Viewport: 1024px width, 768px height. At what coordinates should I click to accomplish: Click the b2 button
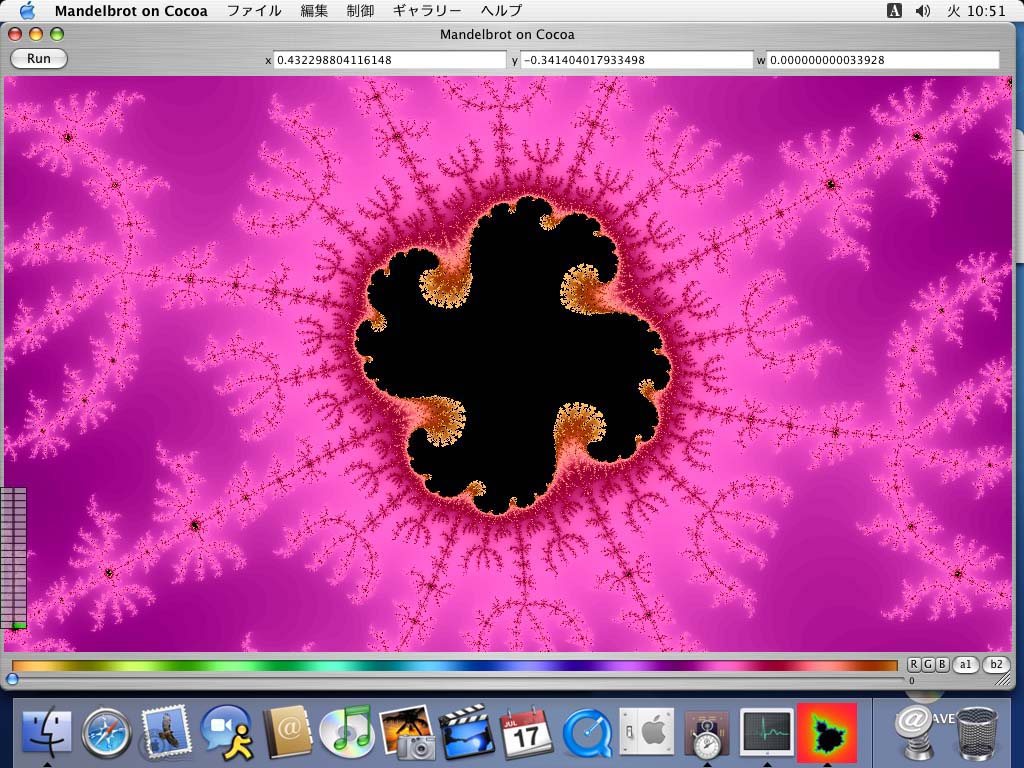point(996,664)
